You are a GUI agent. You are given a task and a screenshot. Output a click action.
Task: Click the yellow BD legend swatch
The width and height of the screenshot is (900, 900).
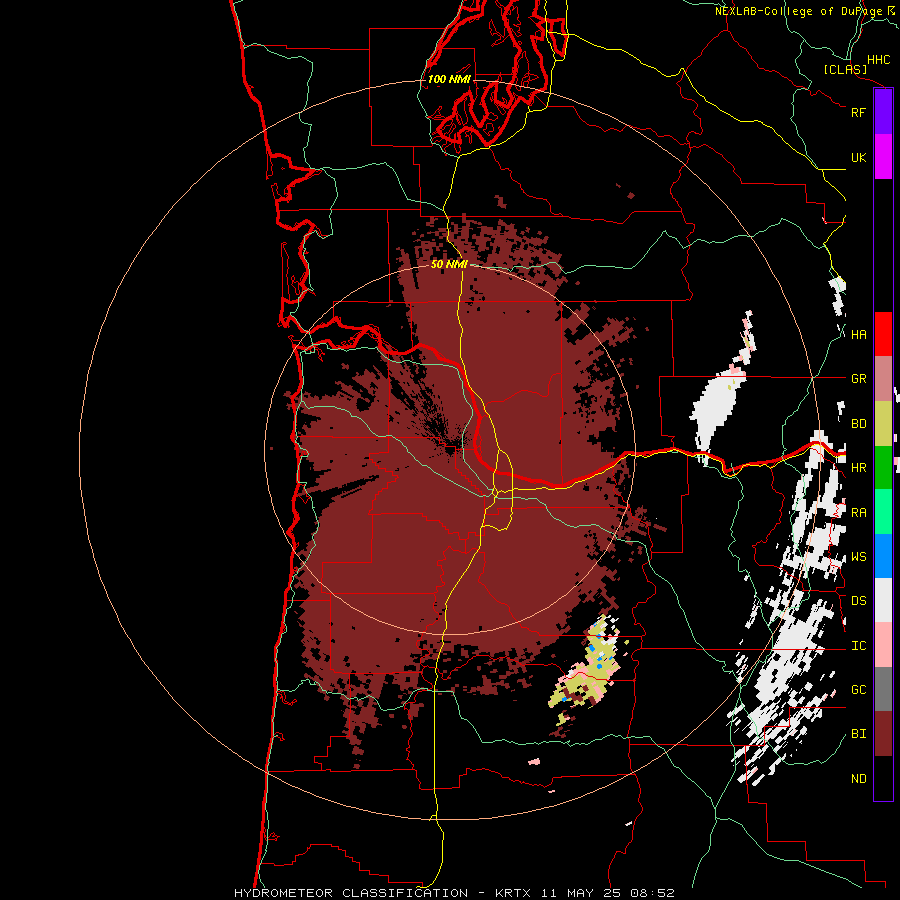click(883, 424)
